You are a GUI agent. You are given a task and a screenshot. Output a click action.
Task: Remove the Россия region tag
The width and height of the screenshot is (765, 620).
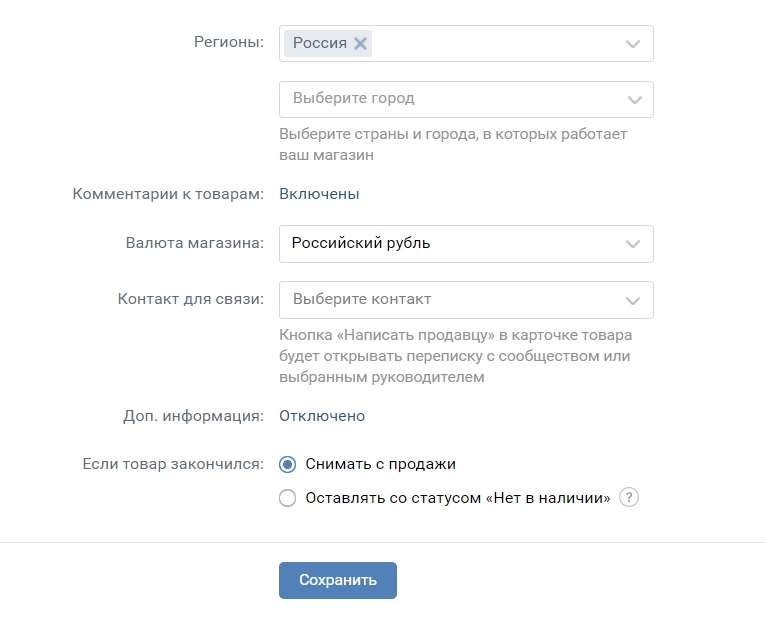pyautogui.click(x=360, y=43)
